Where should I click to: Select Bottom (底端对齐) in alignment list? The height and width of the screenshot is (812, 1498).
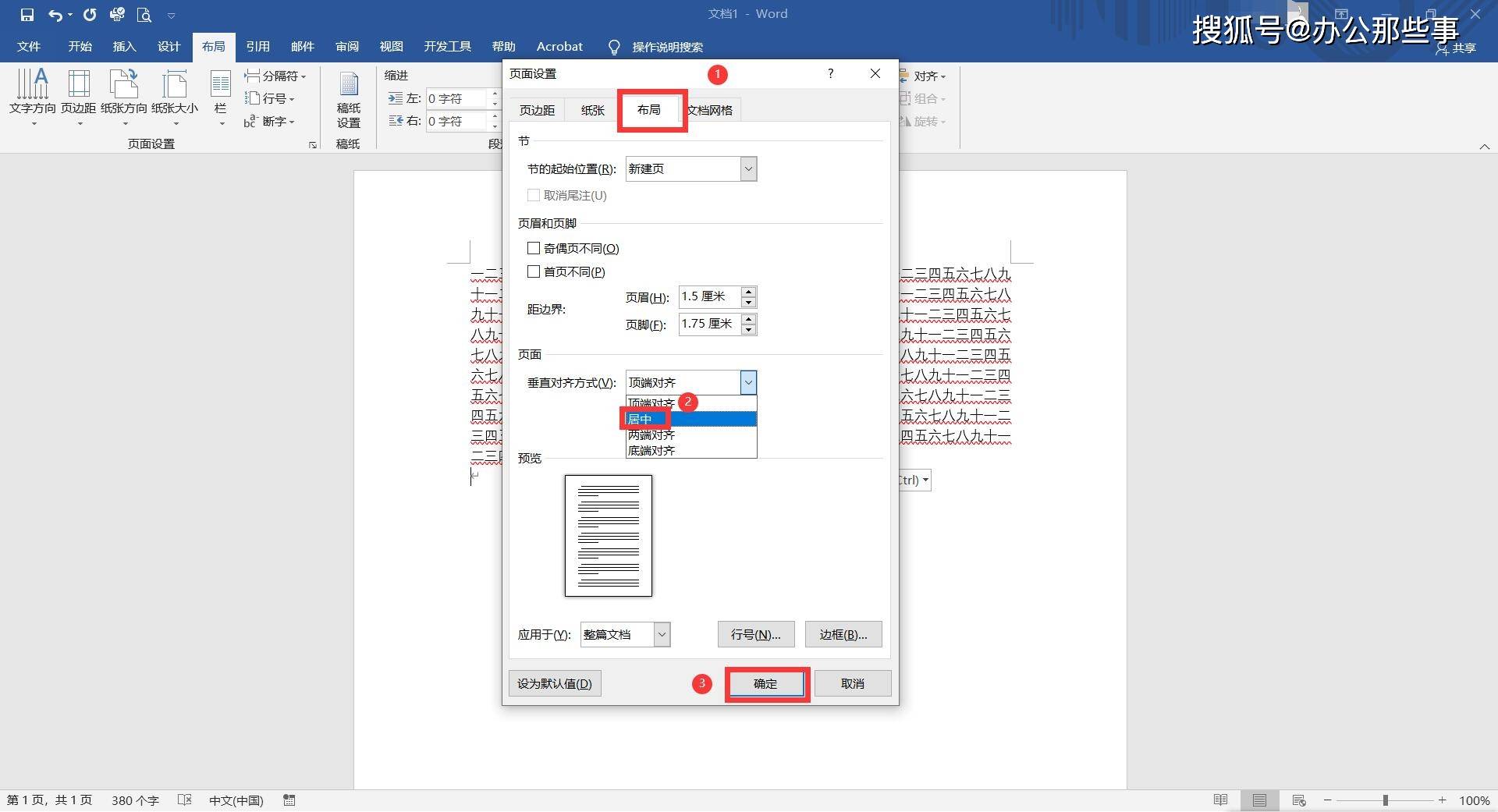coord(691,450)
